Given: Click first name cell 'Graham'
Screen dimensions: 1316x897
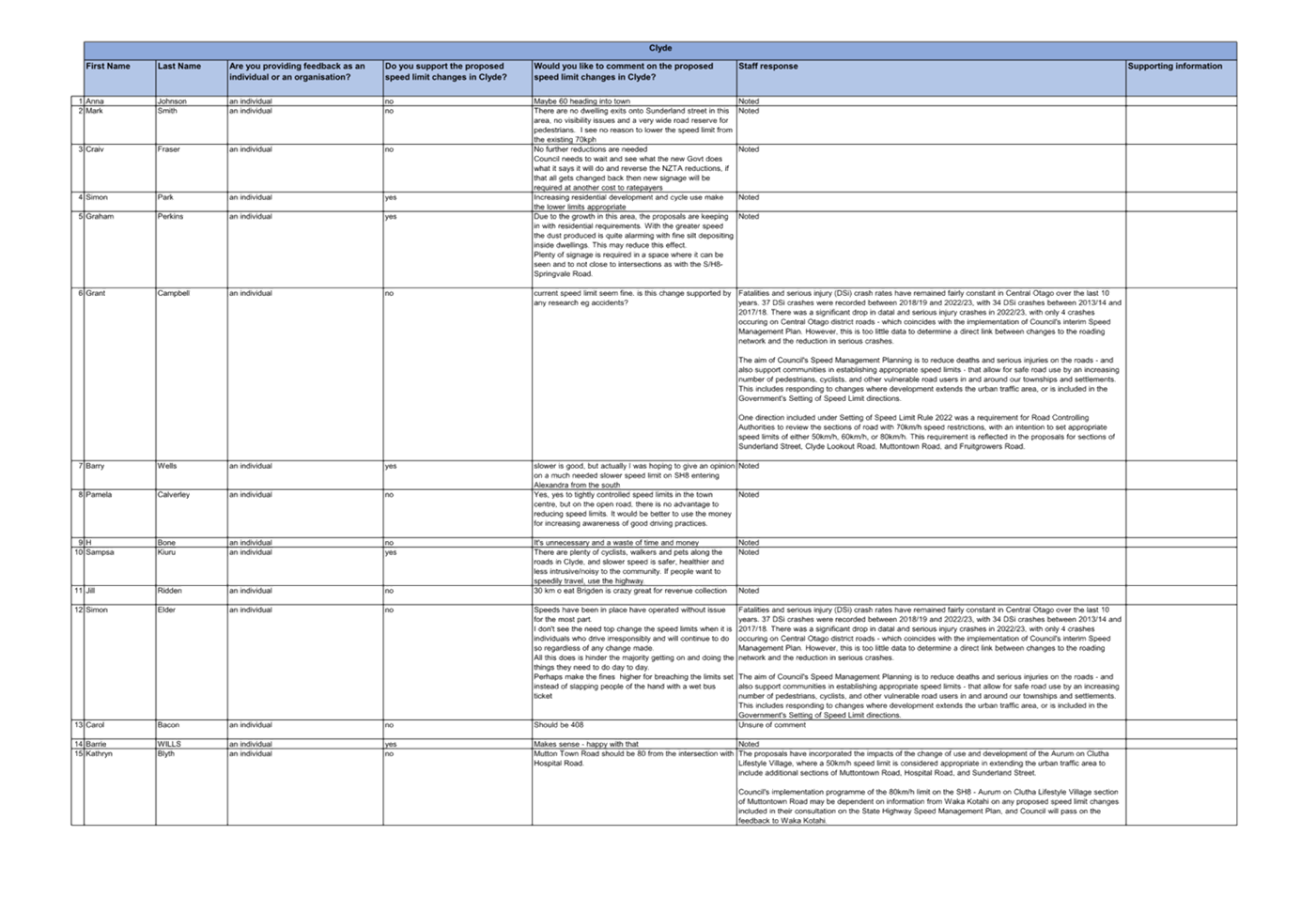Looking at the screenshot, I should pyautogui.click(x=100, y=216).
